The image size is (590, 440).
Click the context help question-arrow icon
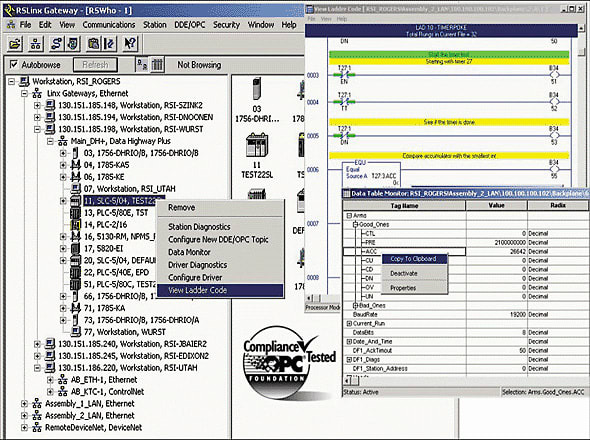(130, 44)
